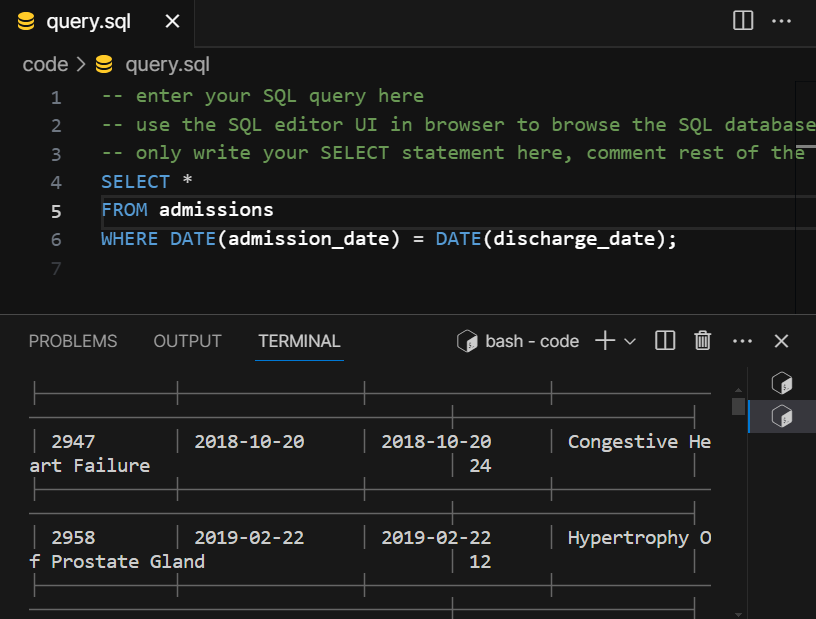Open the launch profile dropdown arrow
This screenshot has height=619, width=816.
click(x=630, y=342)
